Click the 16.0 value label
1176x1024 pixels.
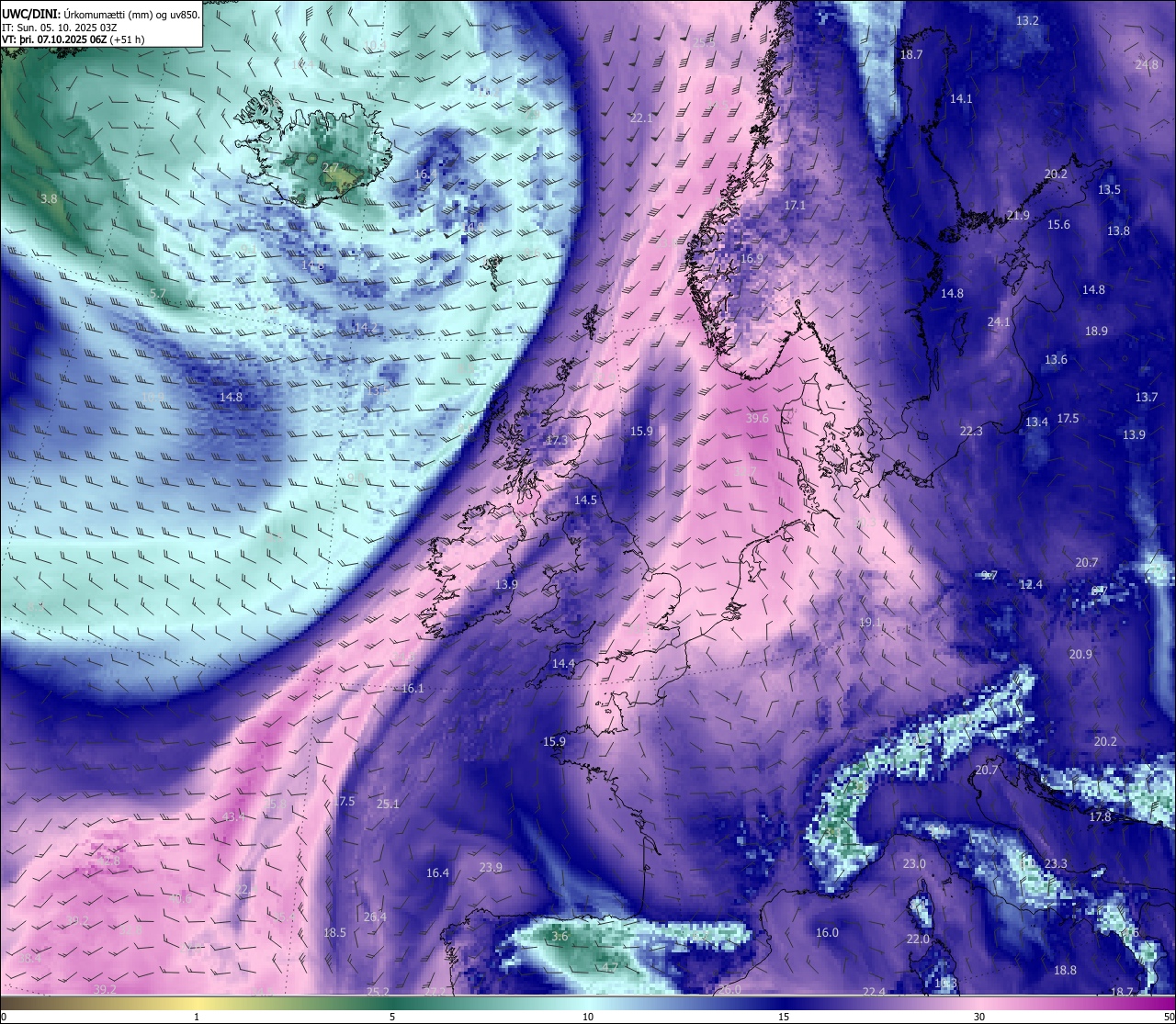tap(827, 932)
